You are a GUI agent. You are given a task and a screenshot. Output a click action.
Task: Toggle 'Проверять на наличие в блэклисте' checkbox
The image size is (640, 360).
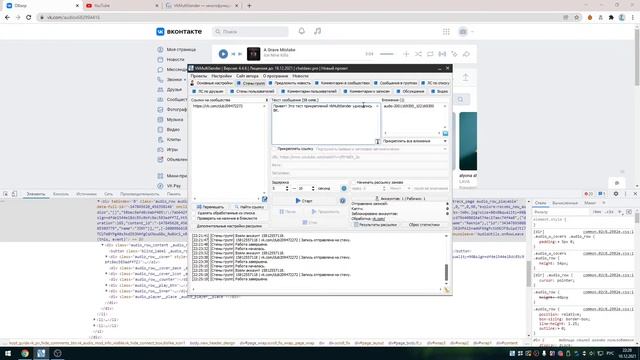point(194,218)
